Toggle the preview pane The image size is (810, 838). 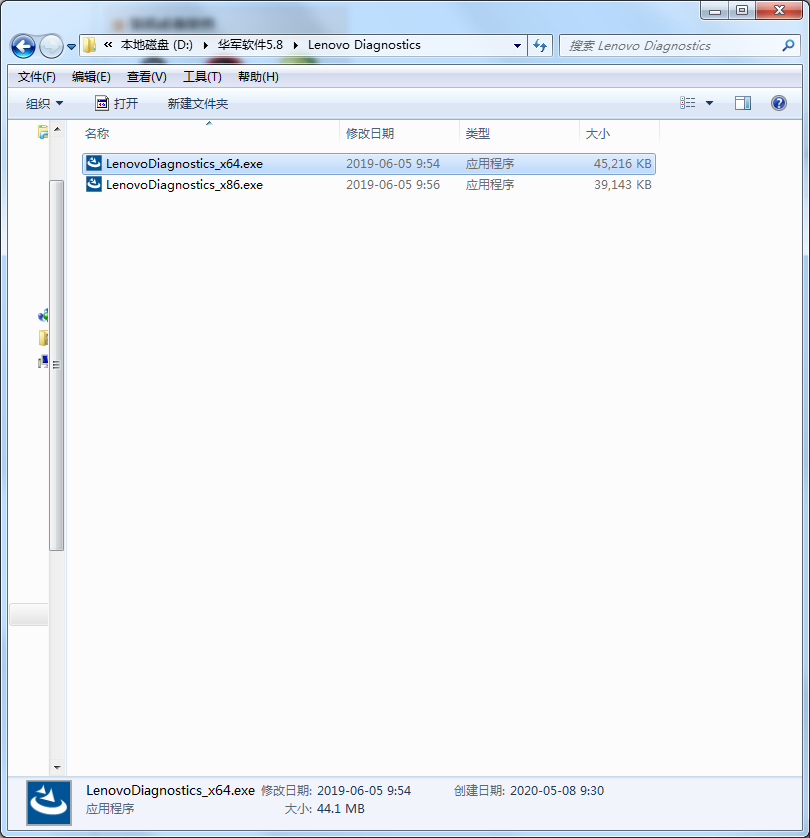click(743, 103)
